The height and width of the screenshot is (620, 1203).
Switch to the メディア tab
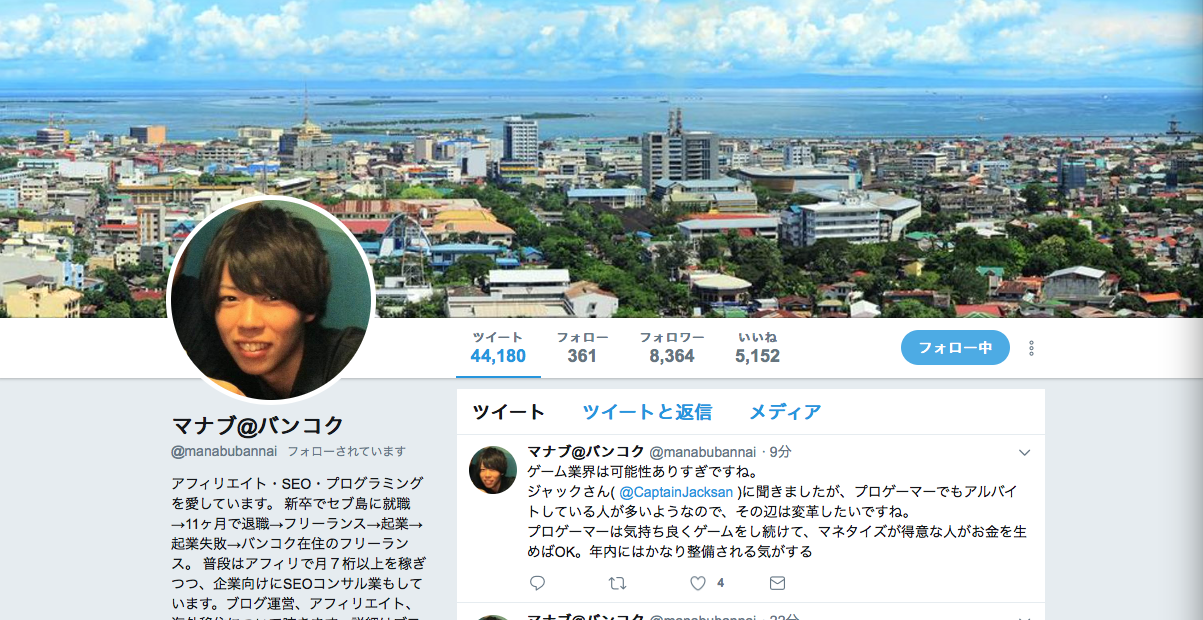(x=785, y=412)
